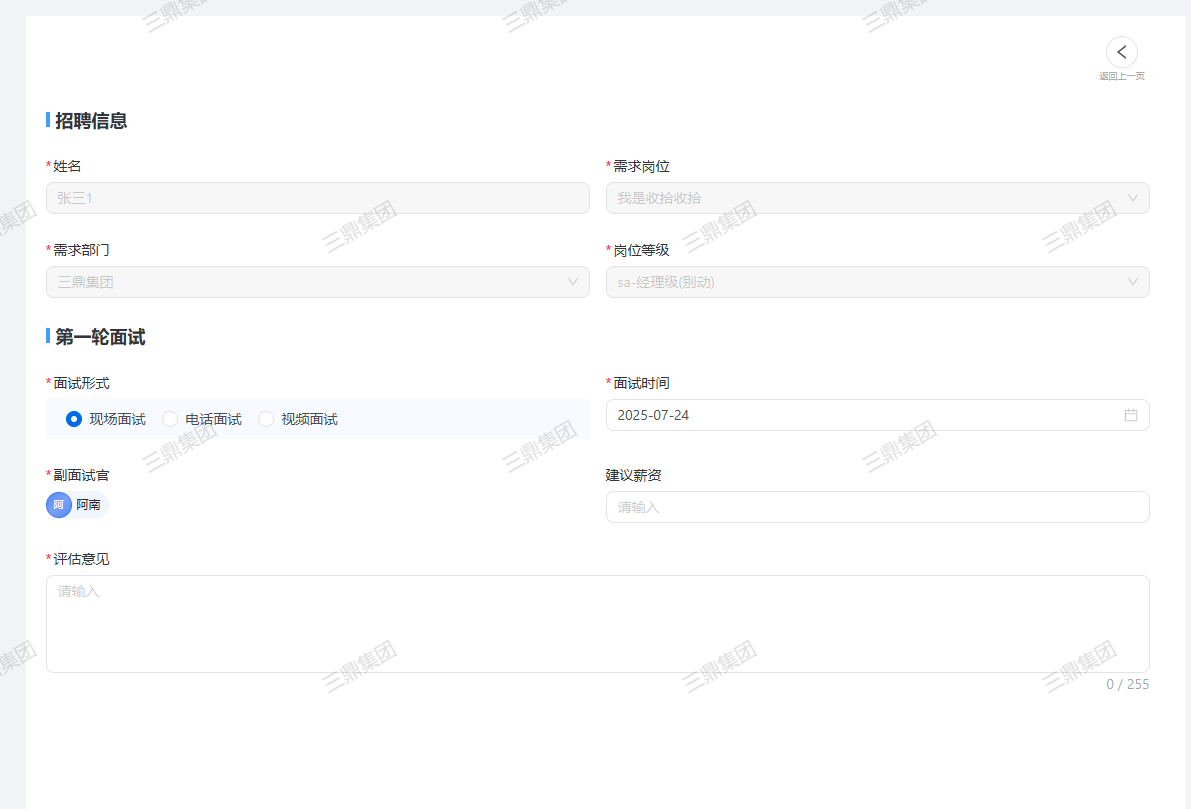The image size is (1191, 809).
Task: Choose the 电话面试 radio option
Action: 170,419
